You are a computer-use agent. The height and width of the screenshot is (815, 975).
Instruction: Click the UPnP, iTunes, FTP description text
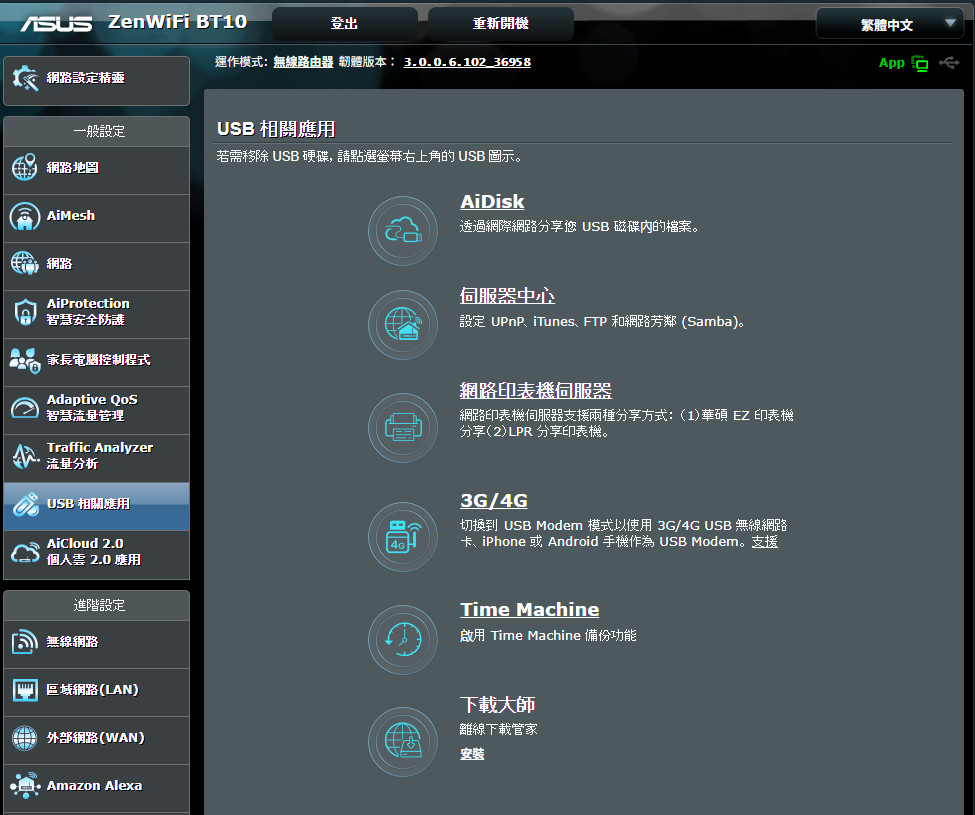pos(602,321)
